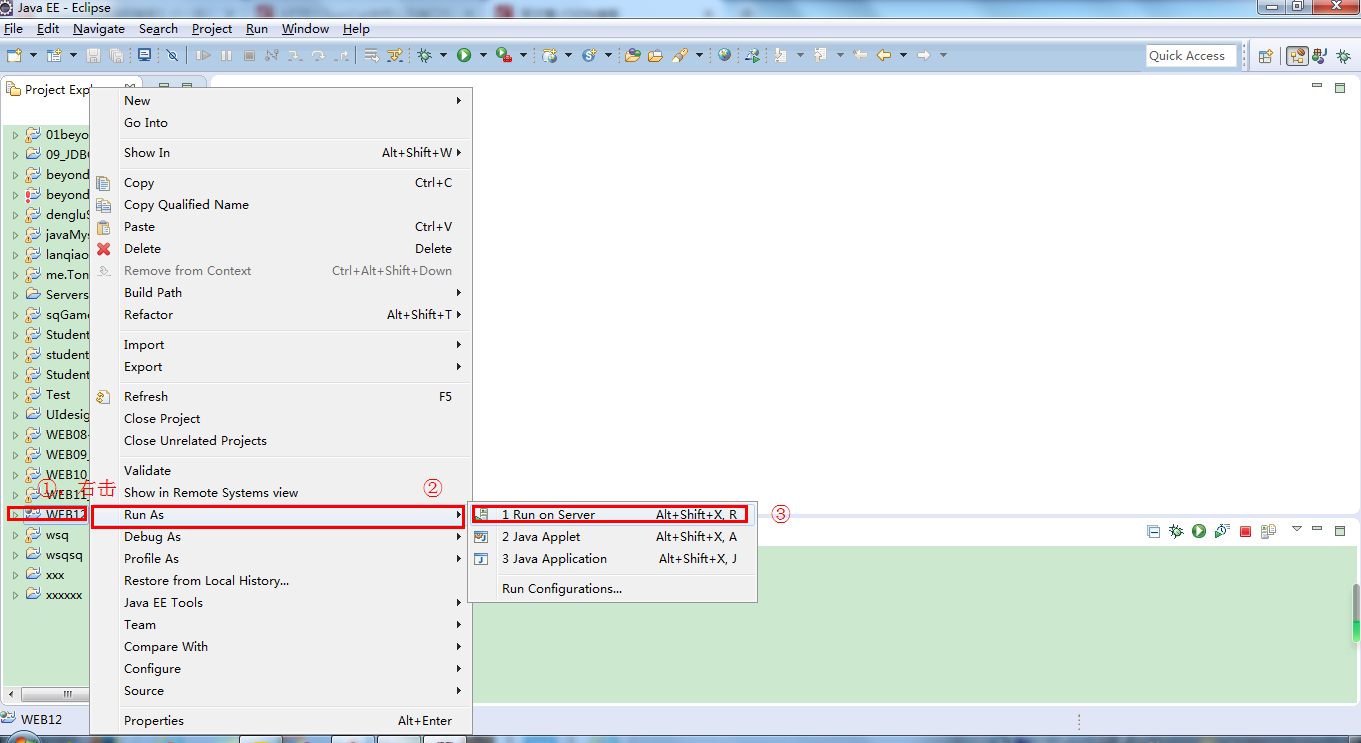The width and height of the screenshot is (1361, 743).
Task: Click the Run Last Tool icon with red toolbox
Action: coord(504,55)
